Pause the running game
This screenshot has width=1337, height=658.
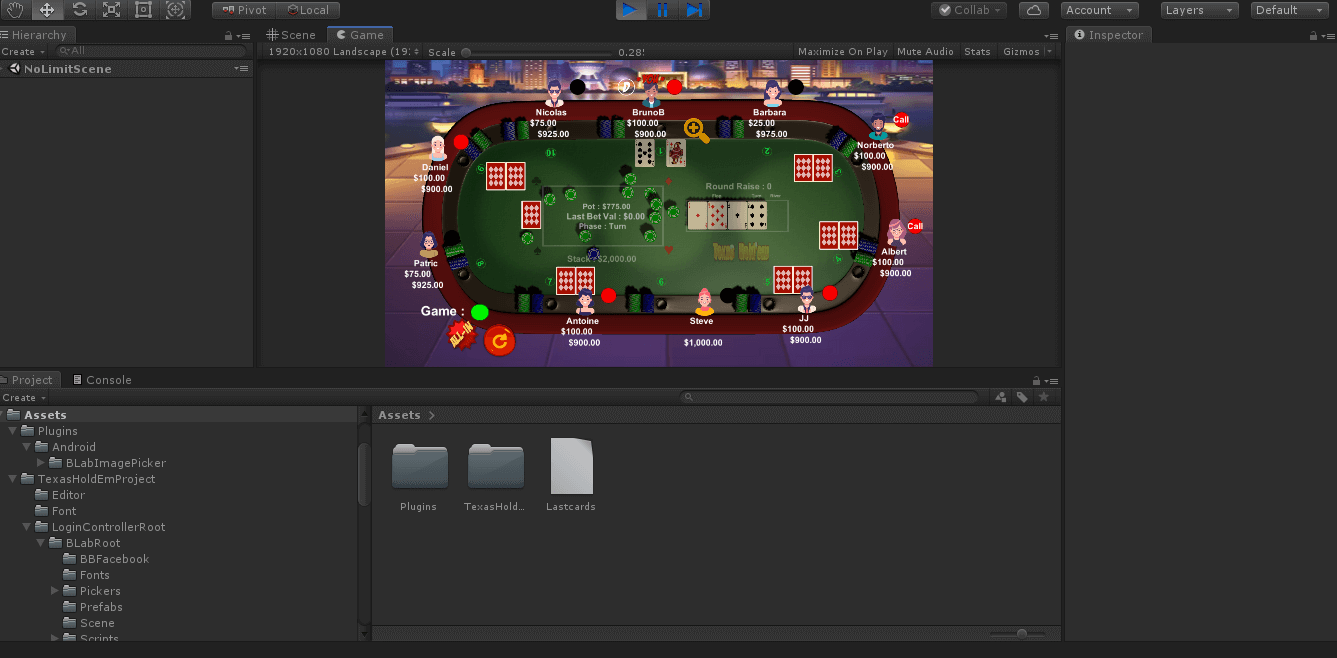(x=662, y=10)
